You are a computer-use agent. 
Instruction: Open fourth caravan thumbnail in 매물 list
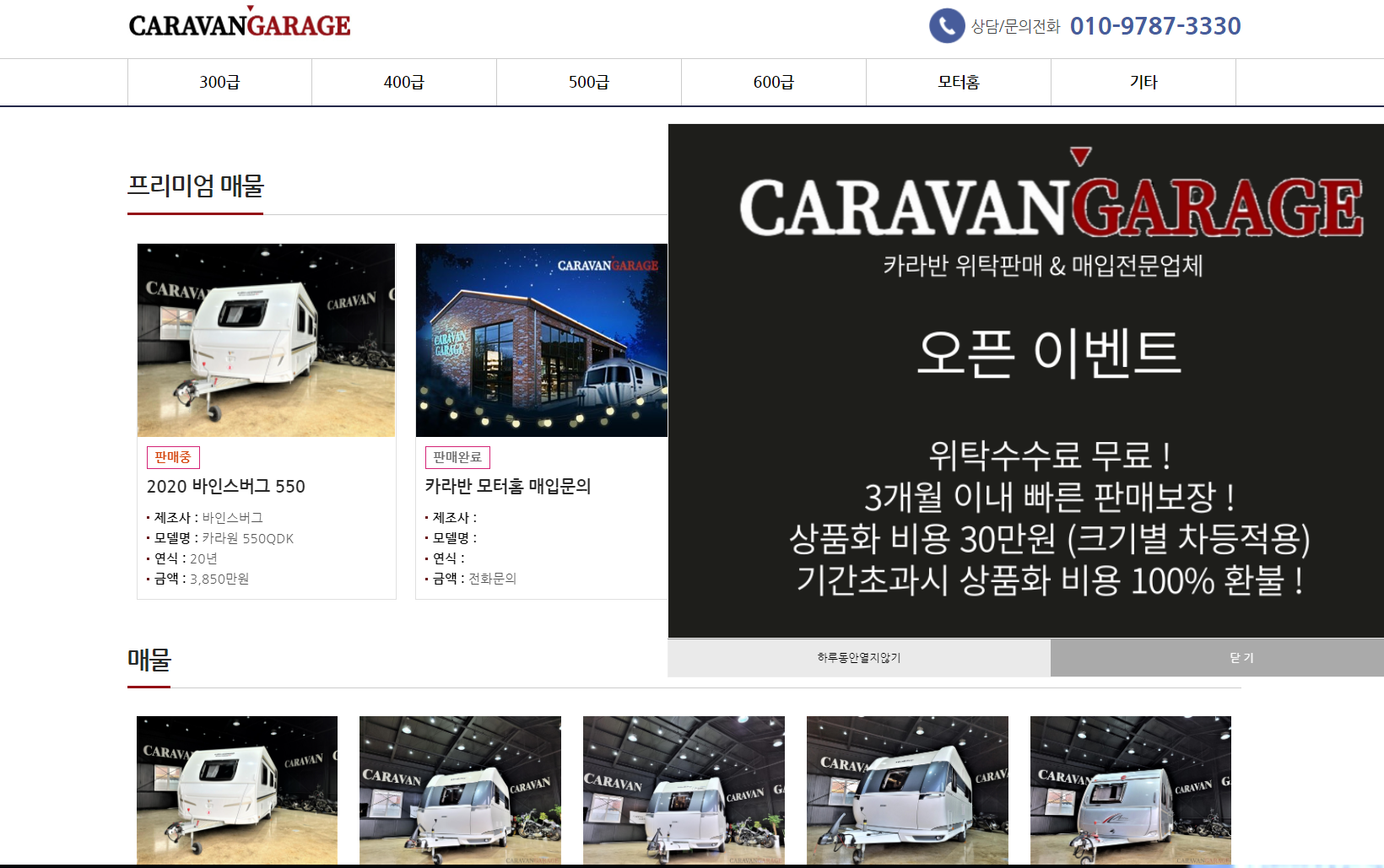907,790
